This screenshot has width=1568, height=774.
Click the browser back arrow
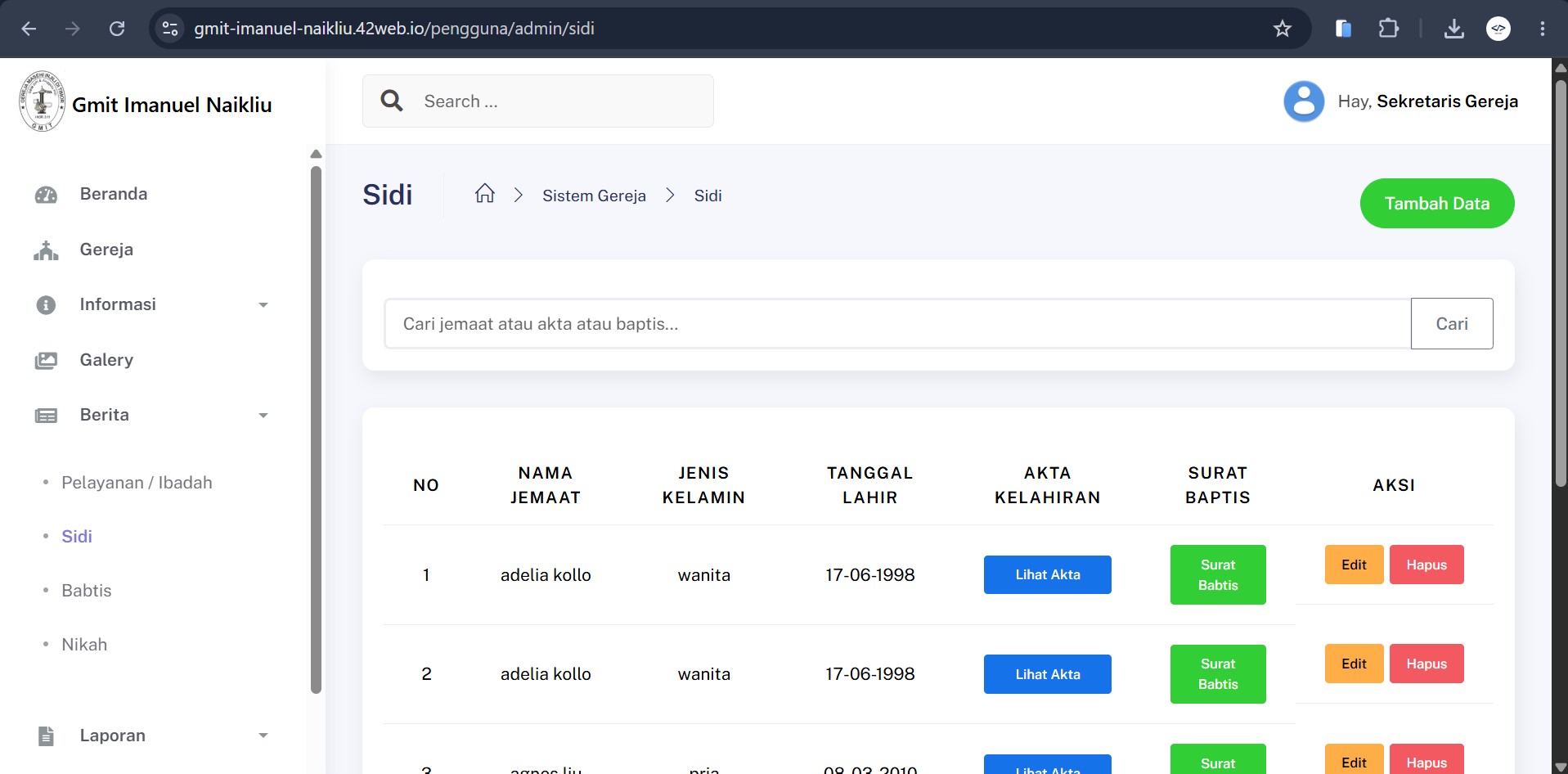point(29,29)
